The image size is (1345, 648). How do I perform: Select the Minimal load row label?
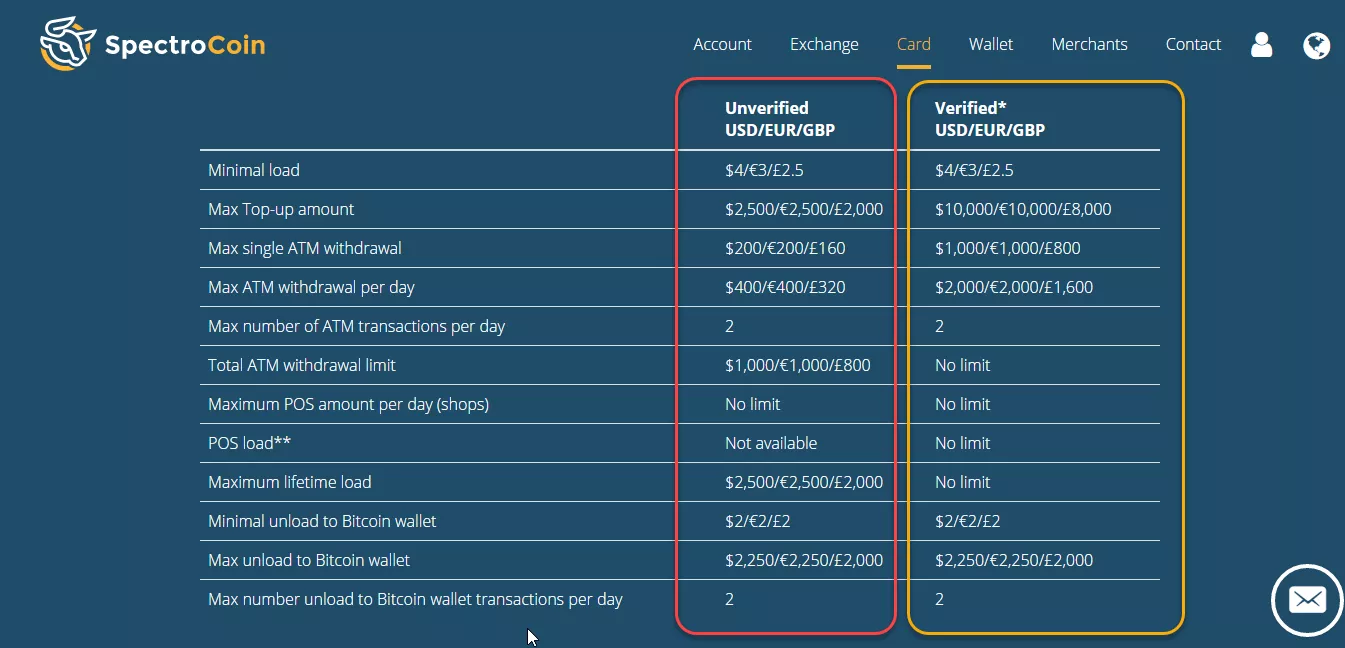click(254, 170)
